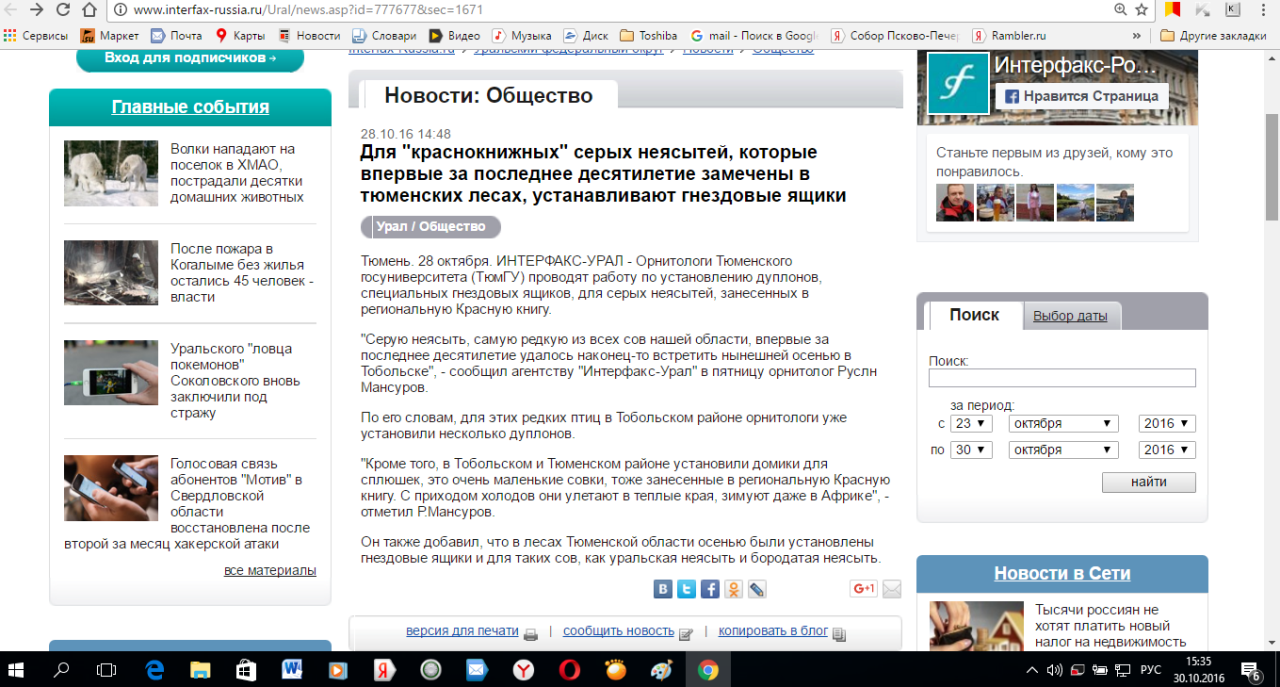Screen dimensions: 1280x687
Task: Open Почта bookmark
Action: [176, 36]
